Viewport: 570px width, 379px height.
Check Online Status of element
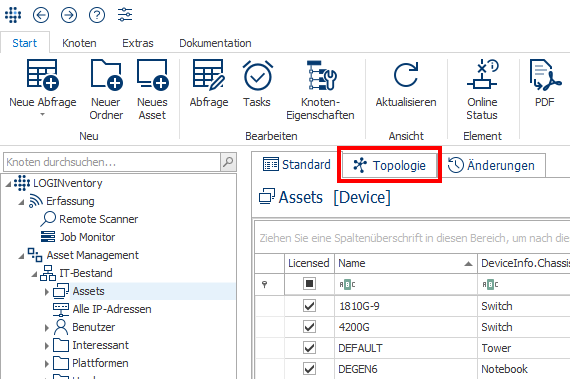click(x=482, y=89)
